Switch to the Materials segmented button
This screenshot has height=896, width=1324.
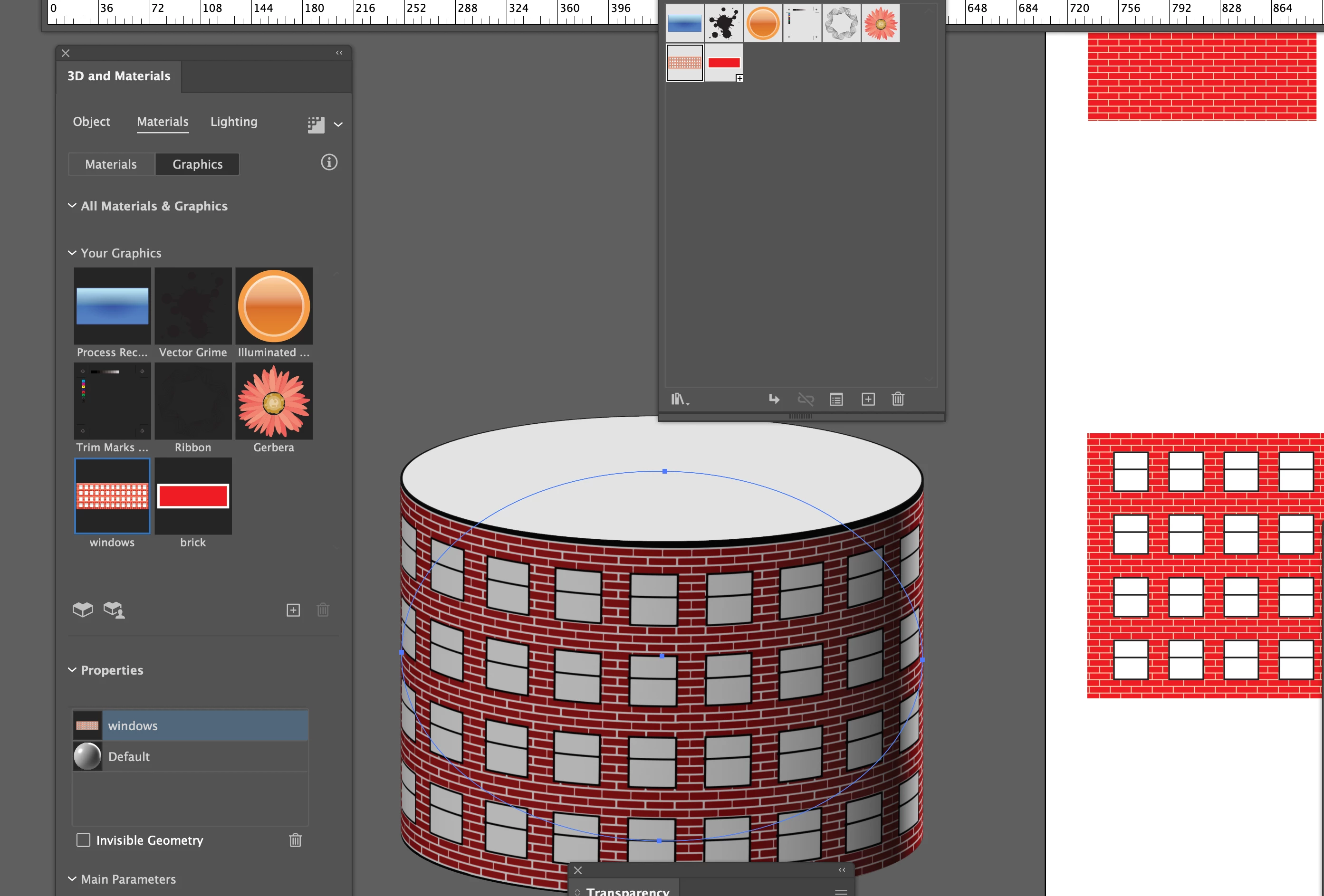click(111, 165)
